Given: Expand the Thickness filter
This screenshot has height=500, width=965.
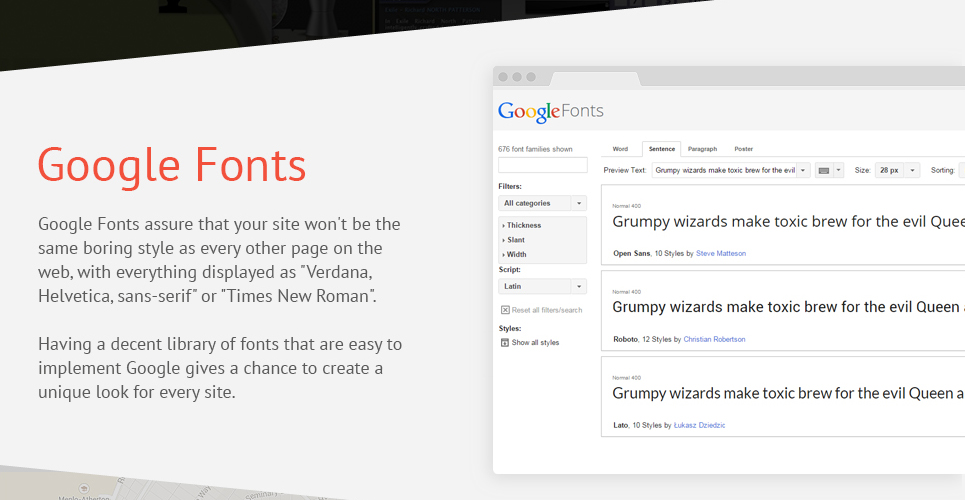Looking at the screenshot, I should (x=522, y=225).
